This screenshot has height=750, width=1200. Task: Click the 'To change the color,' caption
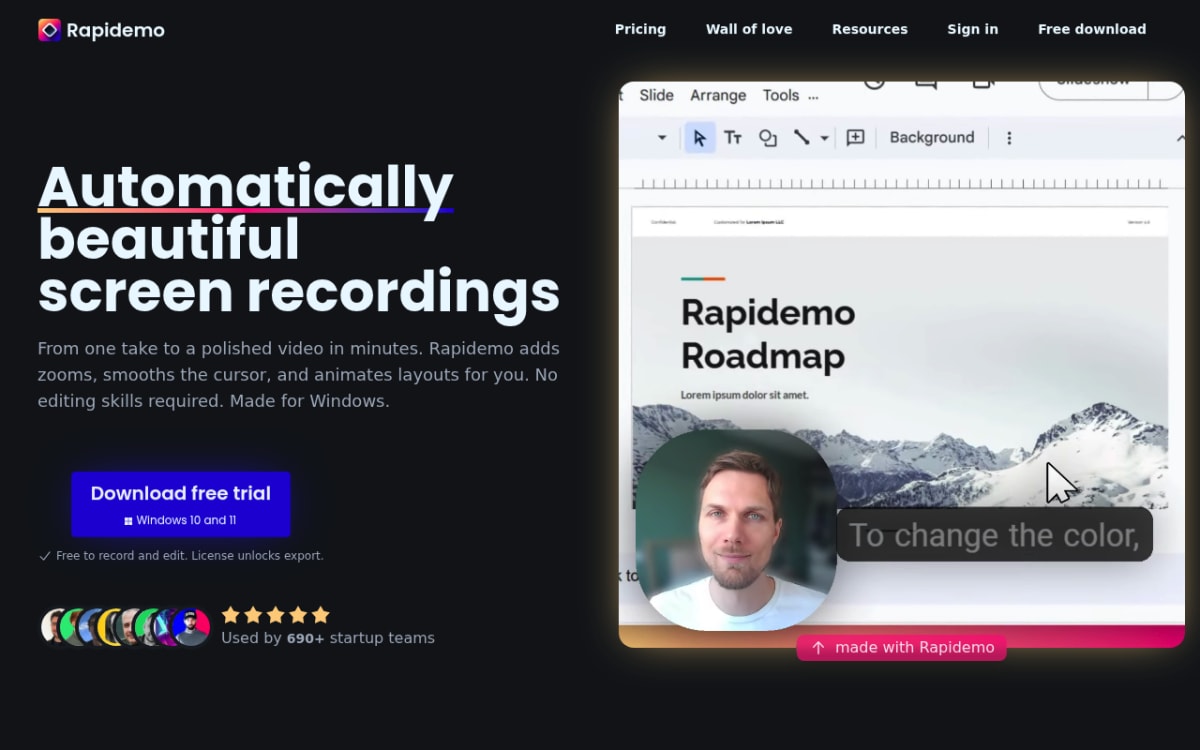pos(994,535)
